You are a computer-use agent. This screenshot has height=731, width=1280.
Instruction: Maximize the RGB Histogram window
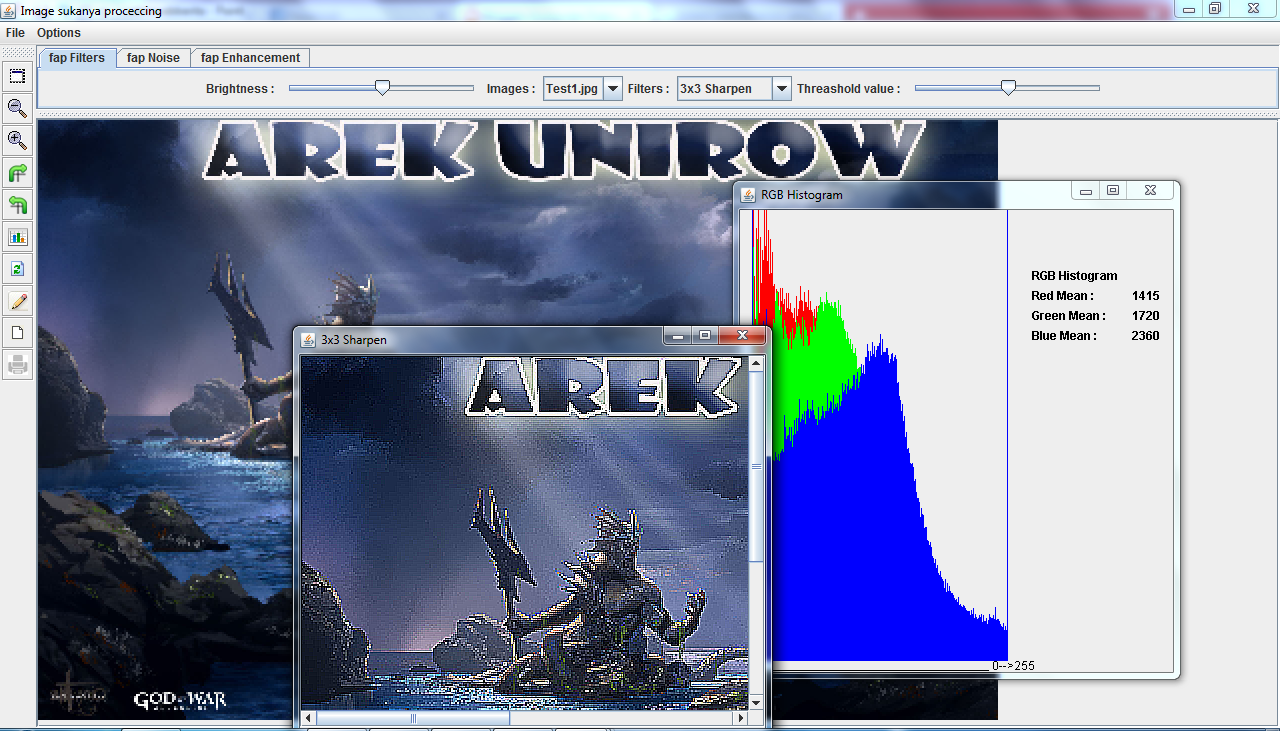1113,189
